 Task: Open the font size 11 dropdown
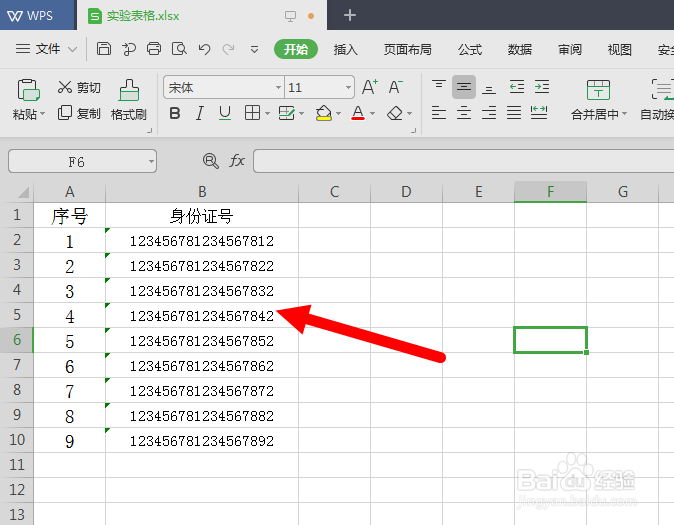(x=348, y=88)
